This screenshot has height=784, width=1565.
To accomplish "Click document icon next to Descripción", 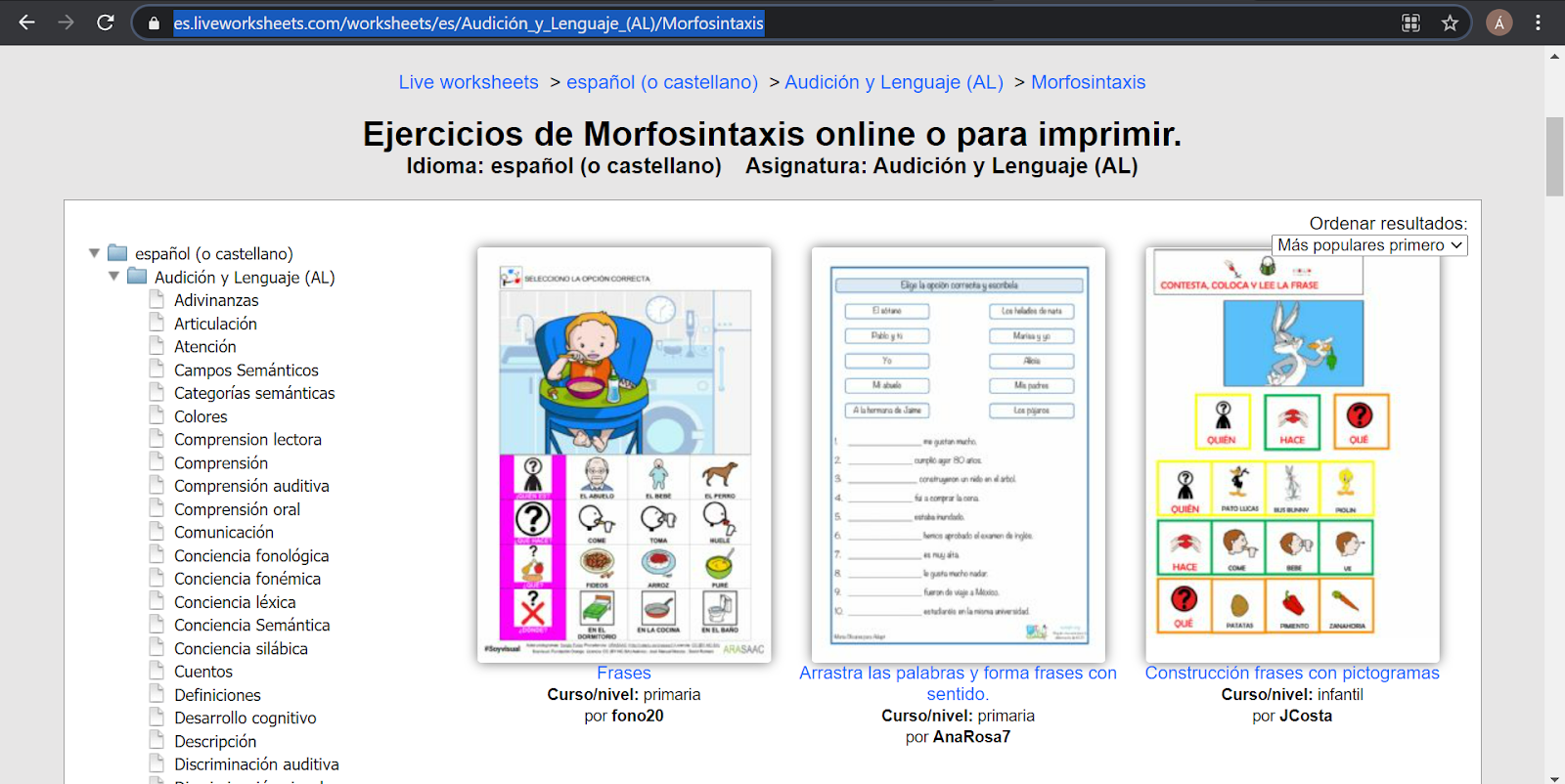I will click(156, 739).
